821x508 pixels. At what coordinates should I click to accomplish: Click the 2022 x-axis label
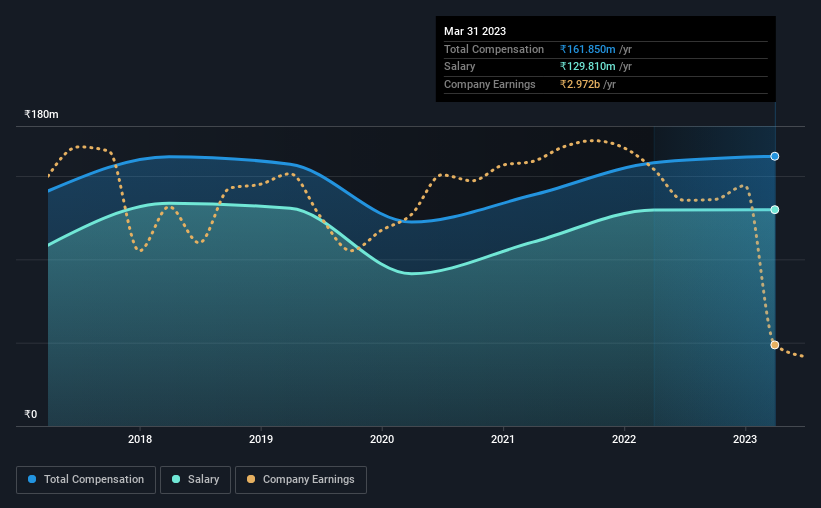tap(624, 439)
